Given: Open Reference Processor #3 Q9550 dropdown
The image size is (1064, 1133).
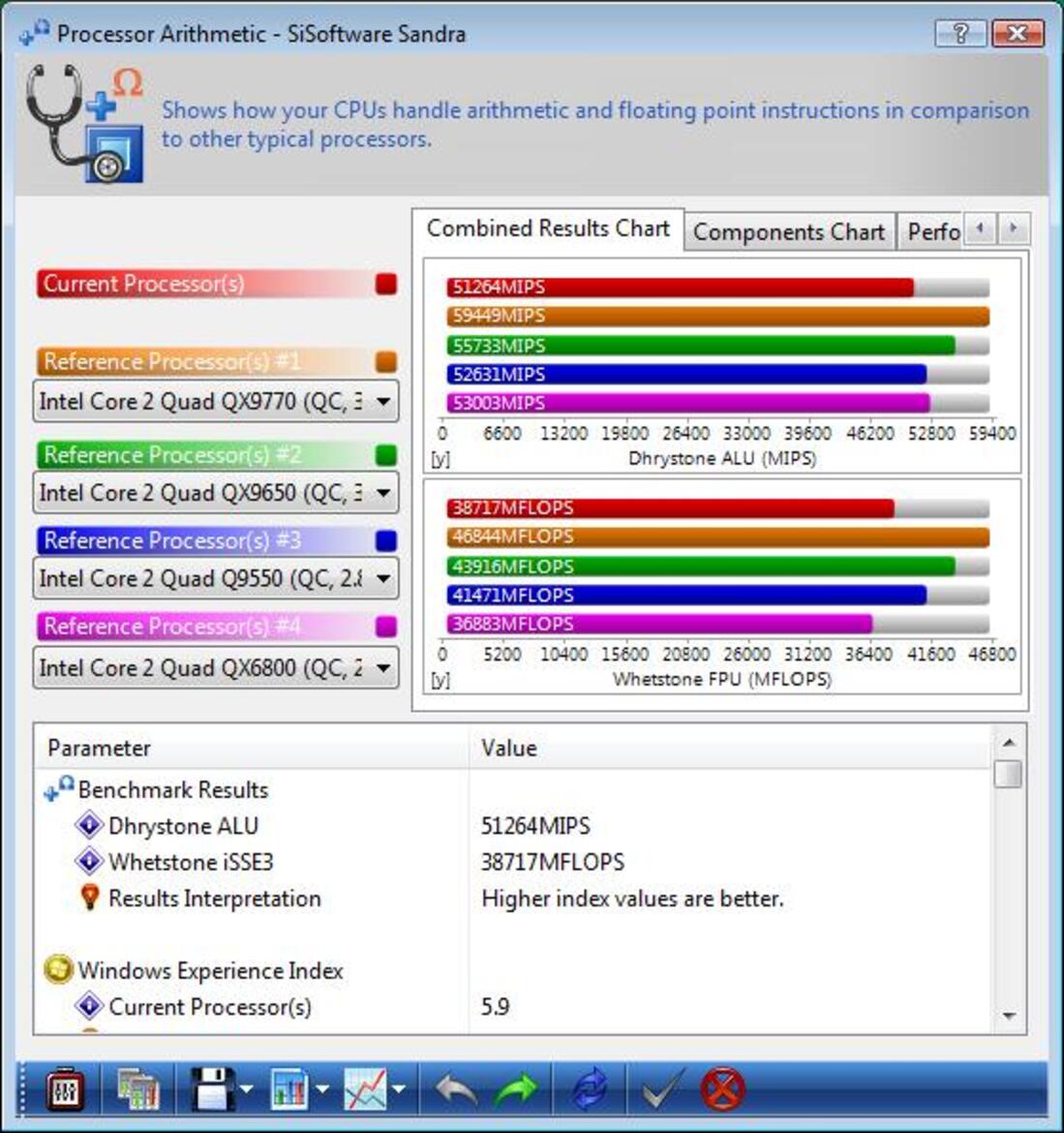Looking at the screenshot, I should point(216,578).
